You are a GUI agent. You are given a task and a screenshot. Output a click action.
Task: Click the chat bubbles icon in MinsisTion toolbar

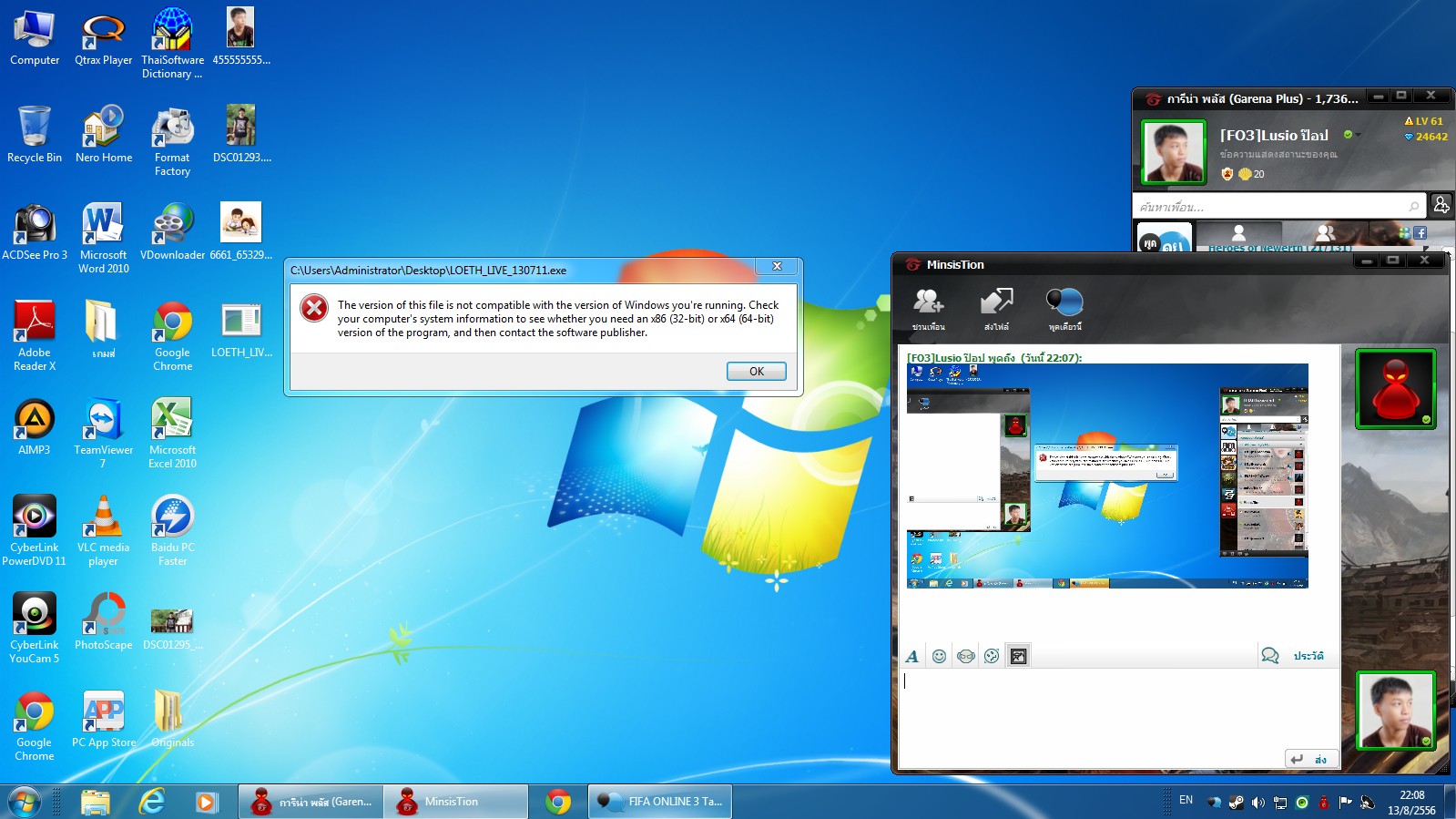coord(1064,310)
